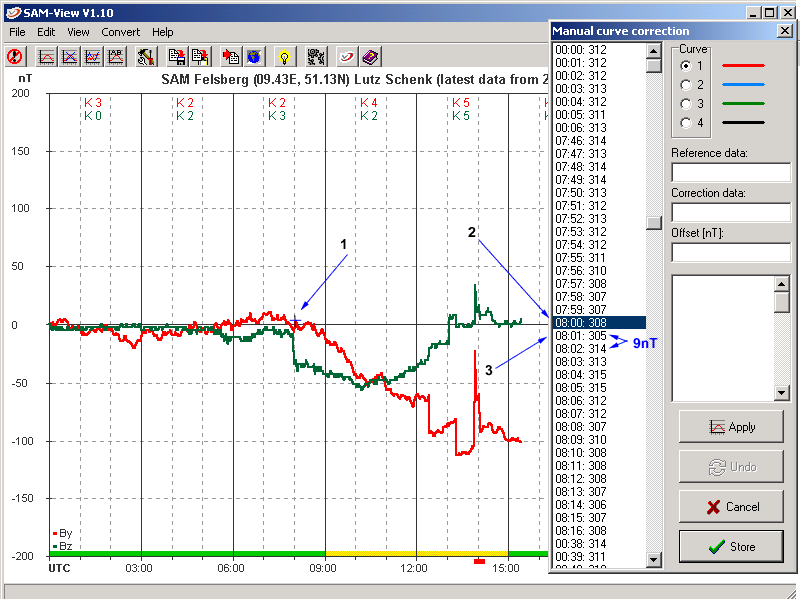Screen dimensions: 800x600
Task: Select the list row "07:50: 313"
Action: (599, 193)
